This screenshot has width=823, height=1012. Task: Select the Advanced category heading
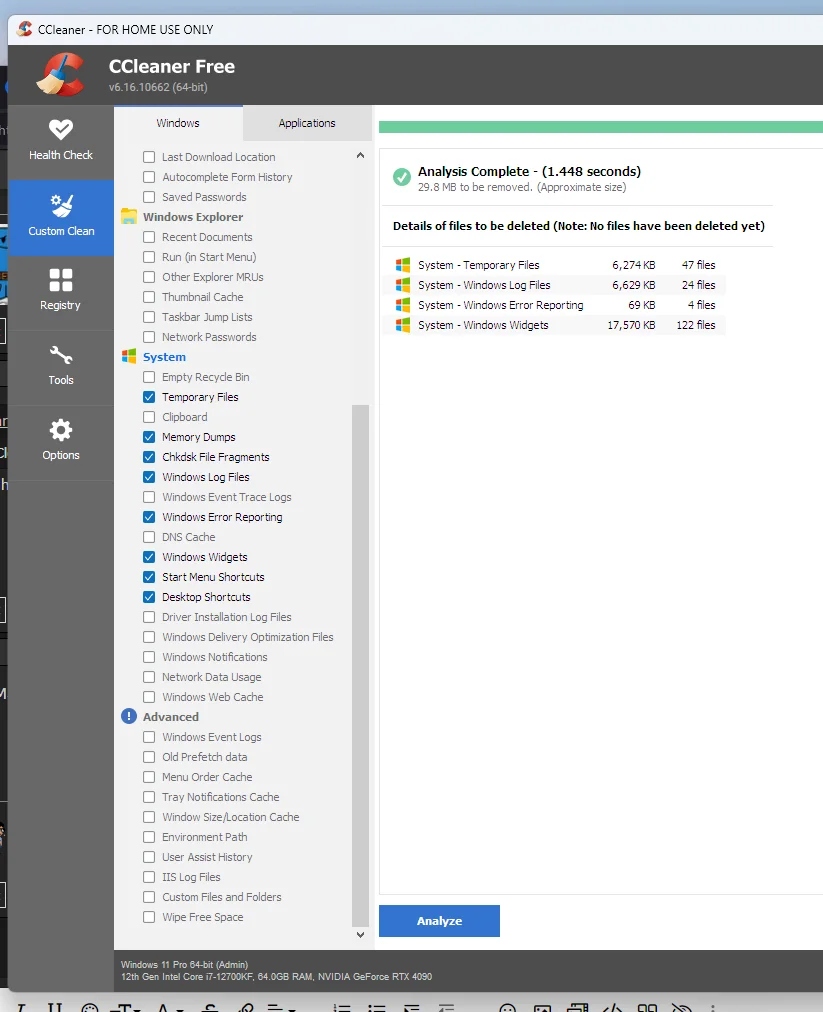pos(170,716)
